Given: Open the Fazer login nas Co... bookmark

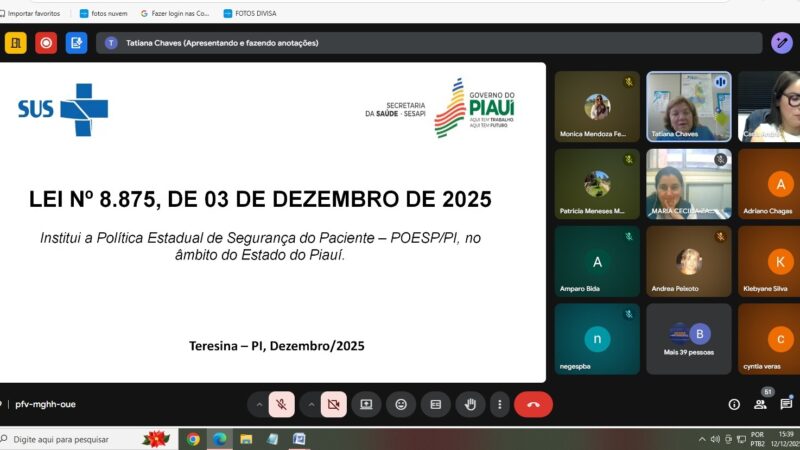Looking at the screenshot, I should pos(175,13).
